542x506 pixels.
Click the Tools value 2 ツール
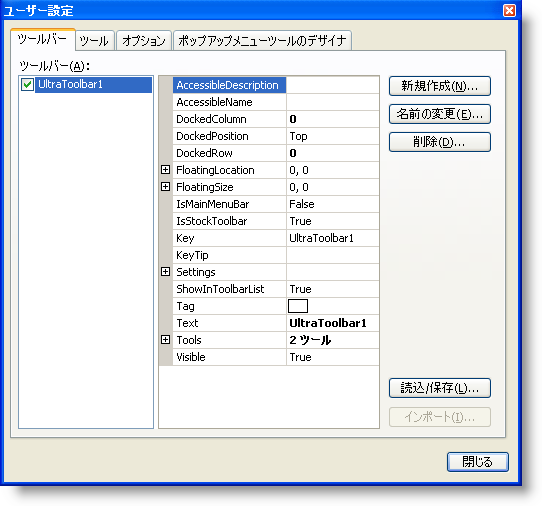[333, 340]
